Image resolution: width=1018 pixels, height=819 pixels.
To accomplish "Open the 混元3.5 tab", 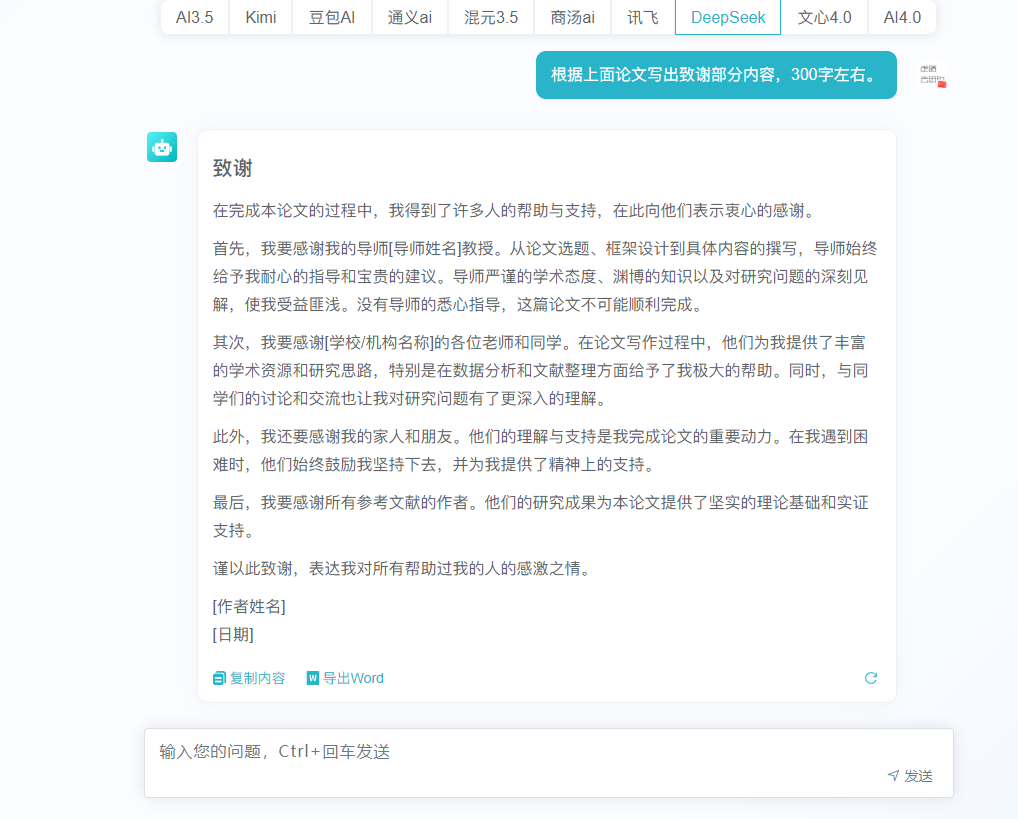I will 490,17.
